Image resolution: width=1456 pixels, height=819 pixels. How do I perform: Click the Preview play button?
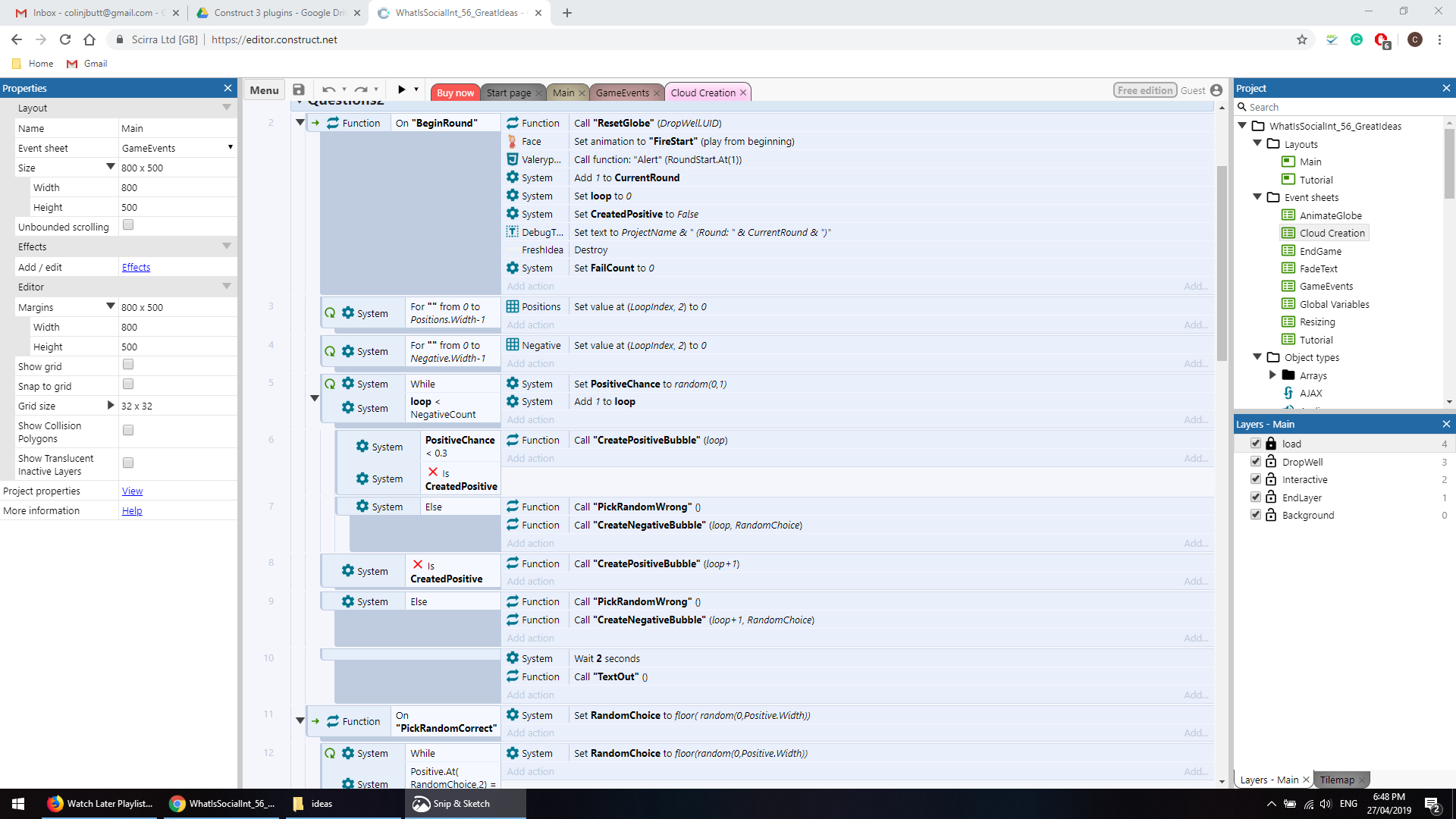[x=401, y=89]
